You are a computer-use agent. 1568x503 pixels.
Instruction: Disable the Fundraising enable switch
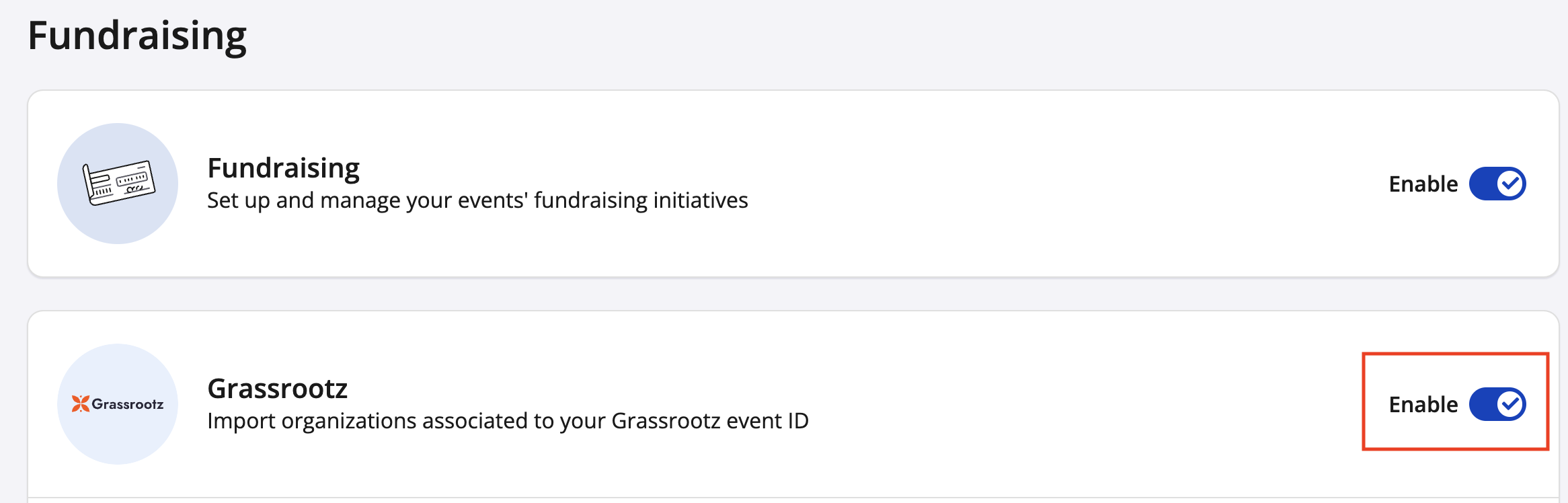point(1497,184)
